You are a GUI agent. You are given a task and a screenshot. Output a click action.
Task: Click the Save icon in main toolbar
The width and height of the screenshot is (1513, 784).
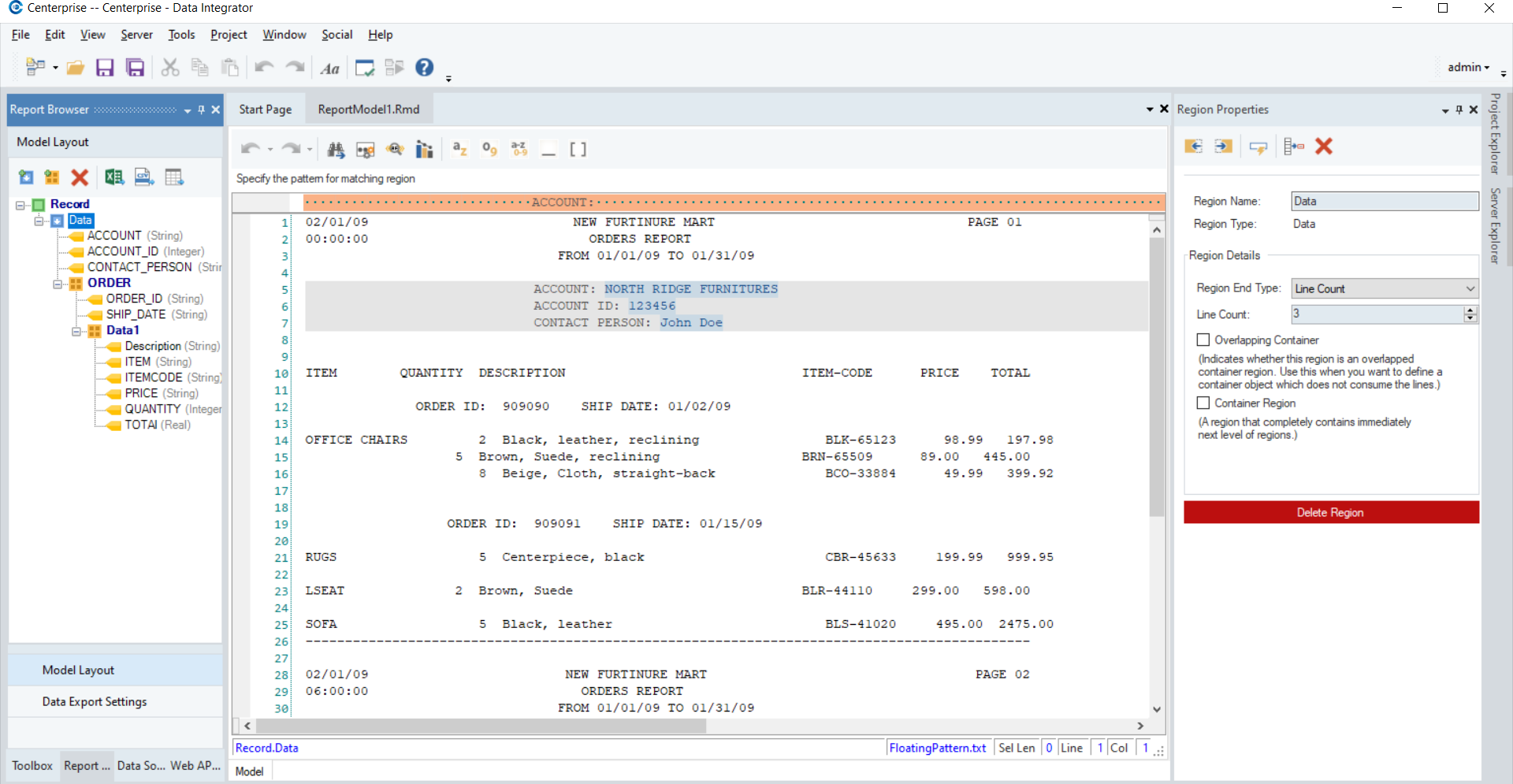(x=105, y=68)
